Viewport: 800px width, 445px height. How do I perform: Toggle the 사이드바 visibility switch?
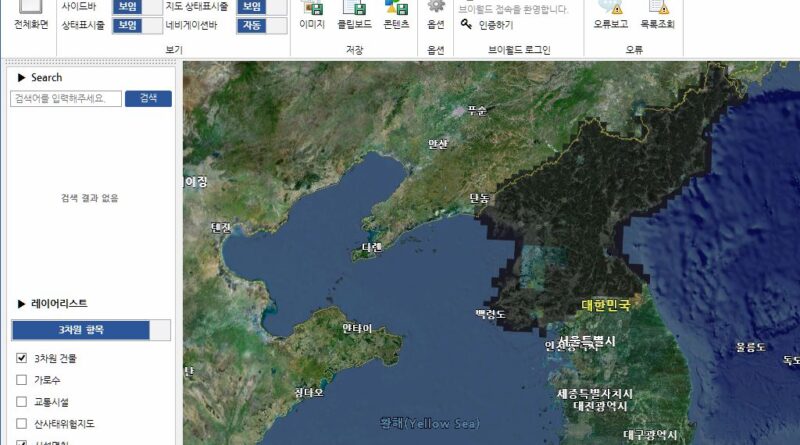tap(137, 7)
